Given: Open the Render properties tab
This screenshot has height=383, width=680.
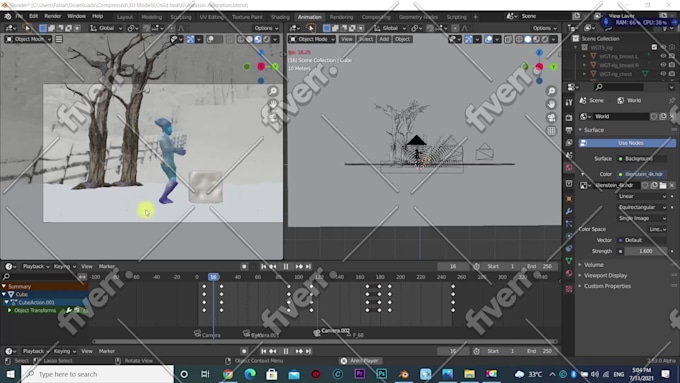Looking at the screenshot, I should pyautogui.click(x=569, y=118).
